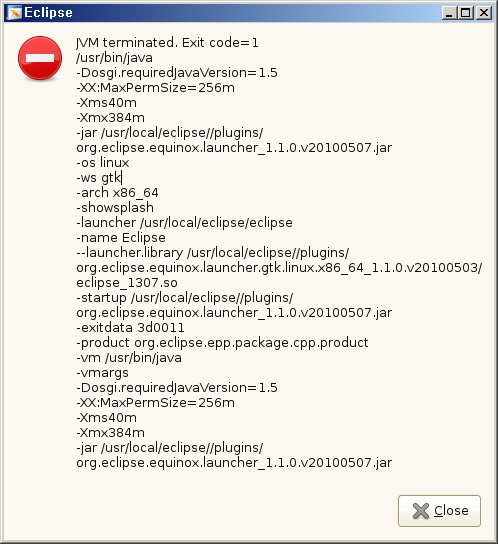Click the '-vmargs' text line
The height and width of the screenshot is (544, 498).
[x=102, y=373]
